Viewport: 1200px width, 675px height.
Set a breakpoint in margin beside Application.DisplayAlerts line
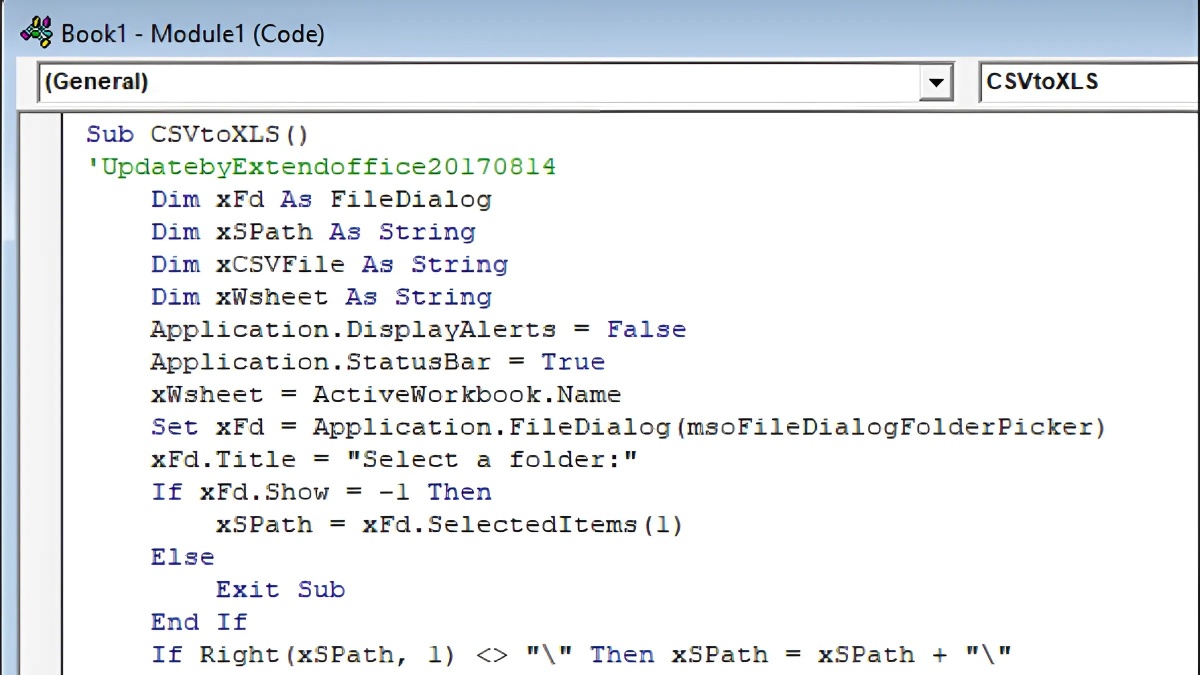click(40, 330)
